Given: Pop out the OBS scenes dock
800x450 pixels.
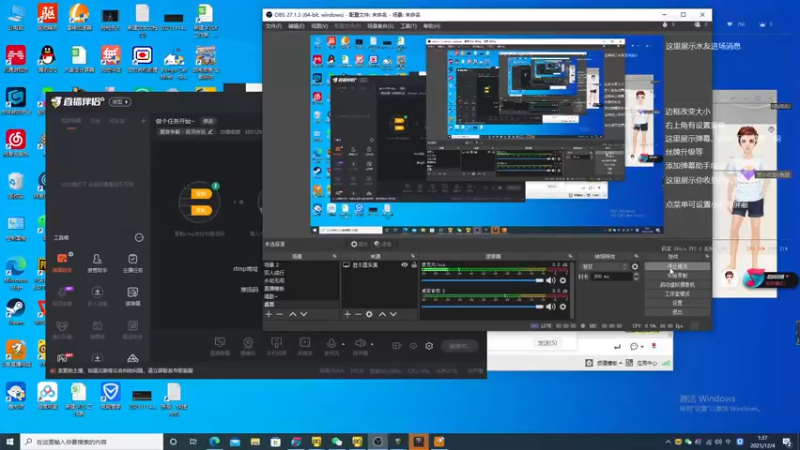Looking at the screenshot, I should point(335,256).
